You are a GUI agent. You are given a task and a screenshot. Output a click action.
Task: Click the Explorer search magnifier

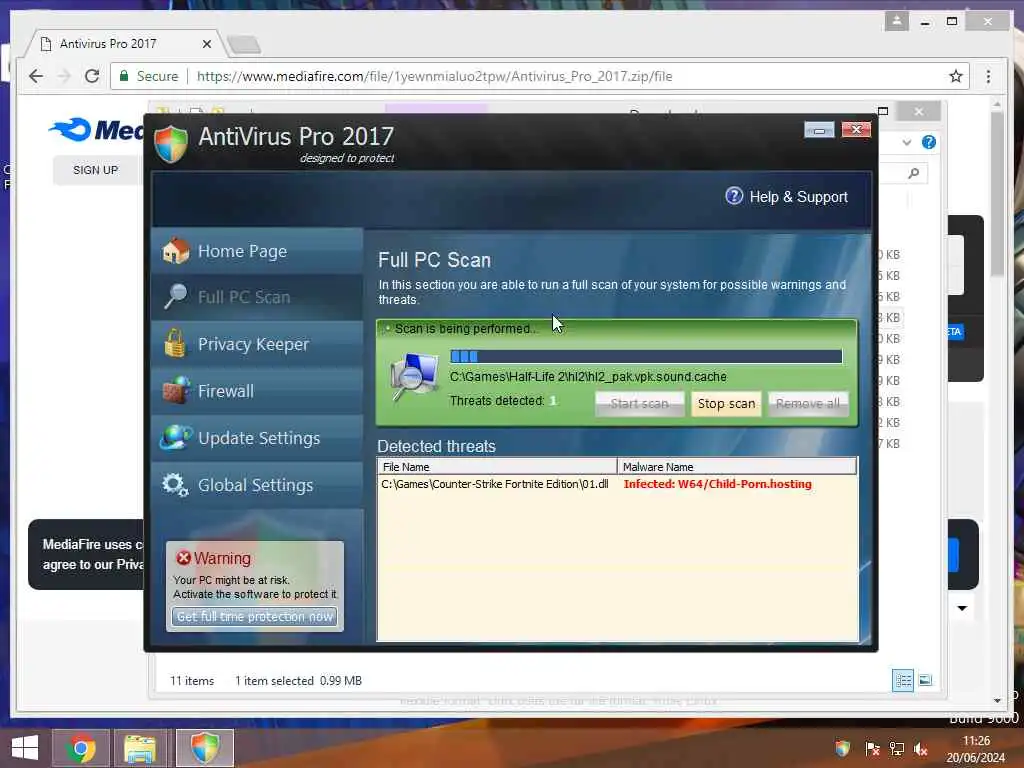(x=914, y=173)
